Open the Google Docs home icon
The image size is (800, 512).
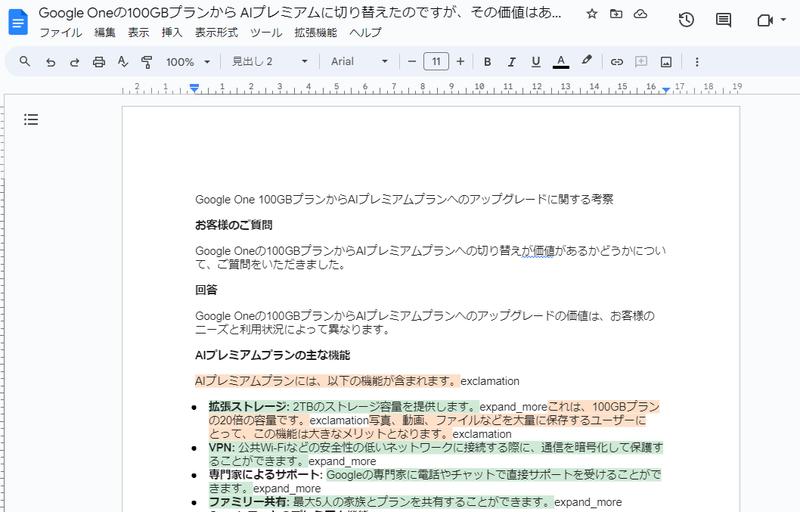click(18, 22)
